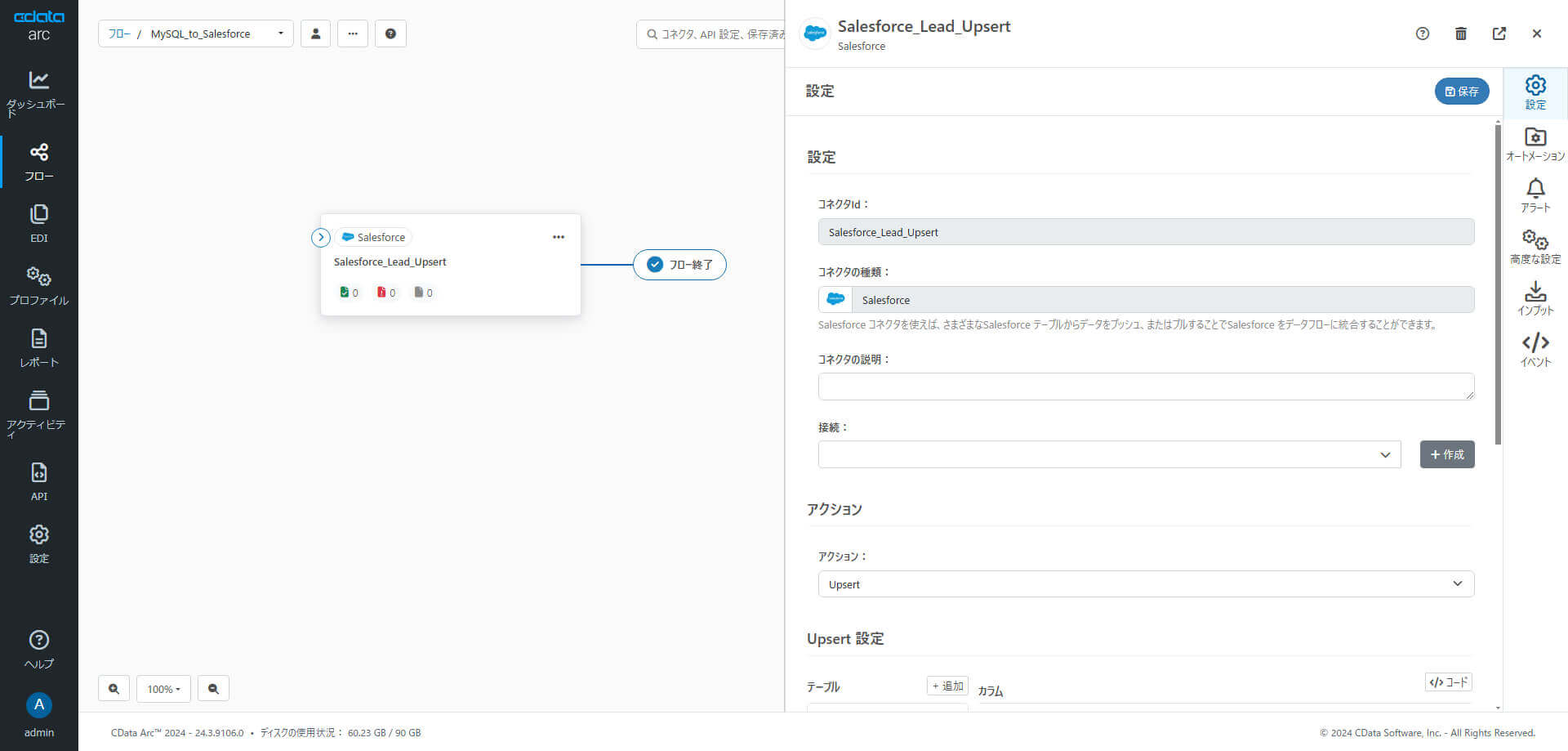
Task: Open the connector in a new window
Action: click(x=1499, y=34)
